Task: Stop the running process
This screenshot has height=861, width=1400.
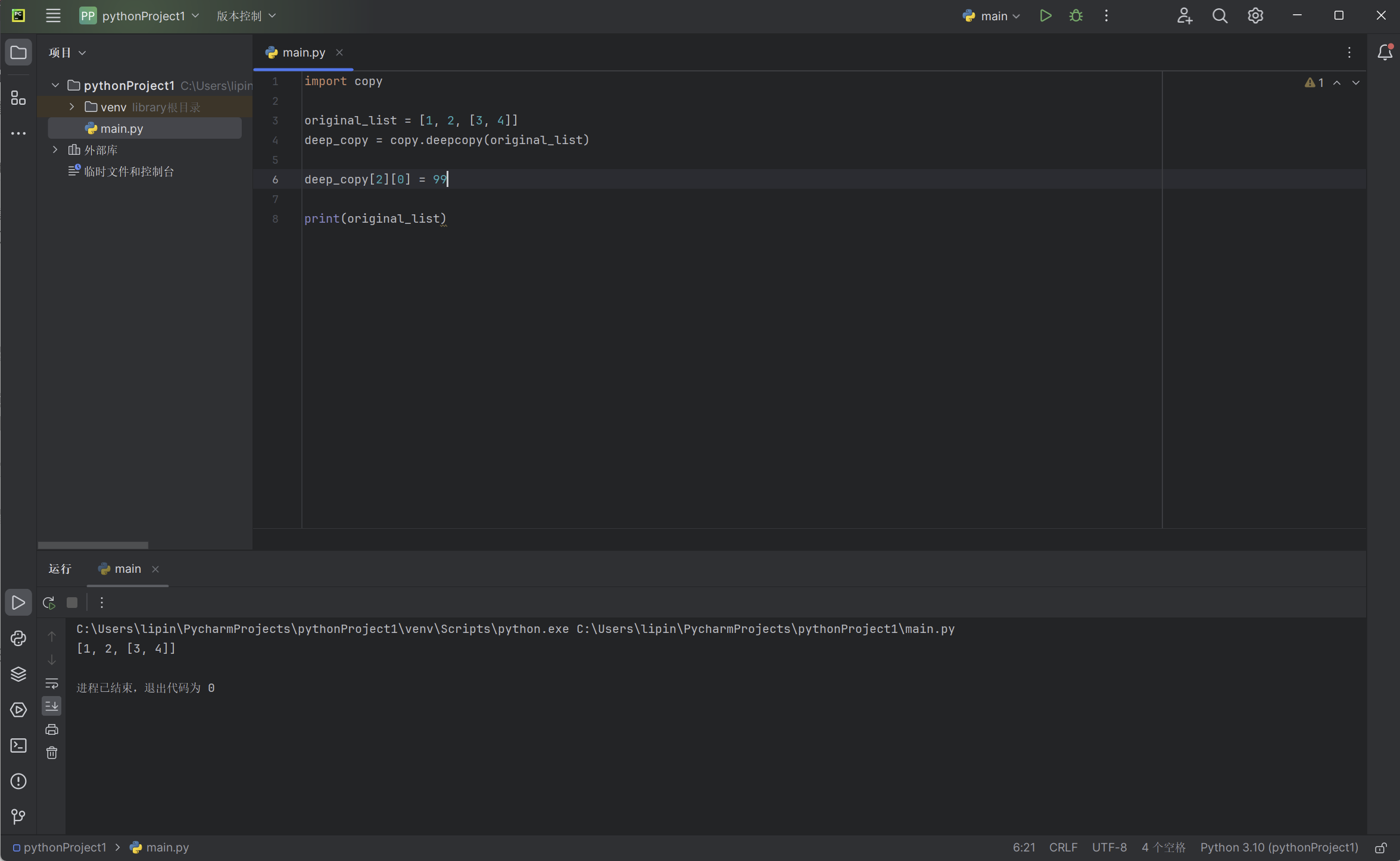Action: point(72,603)
